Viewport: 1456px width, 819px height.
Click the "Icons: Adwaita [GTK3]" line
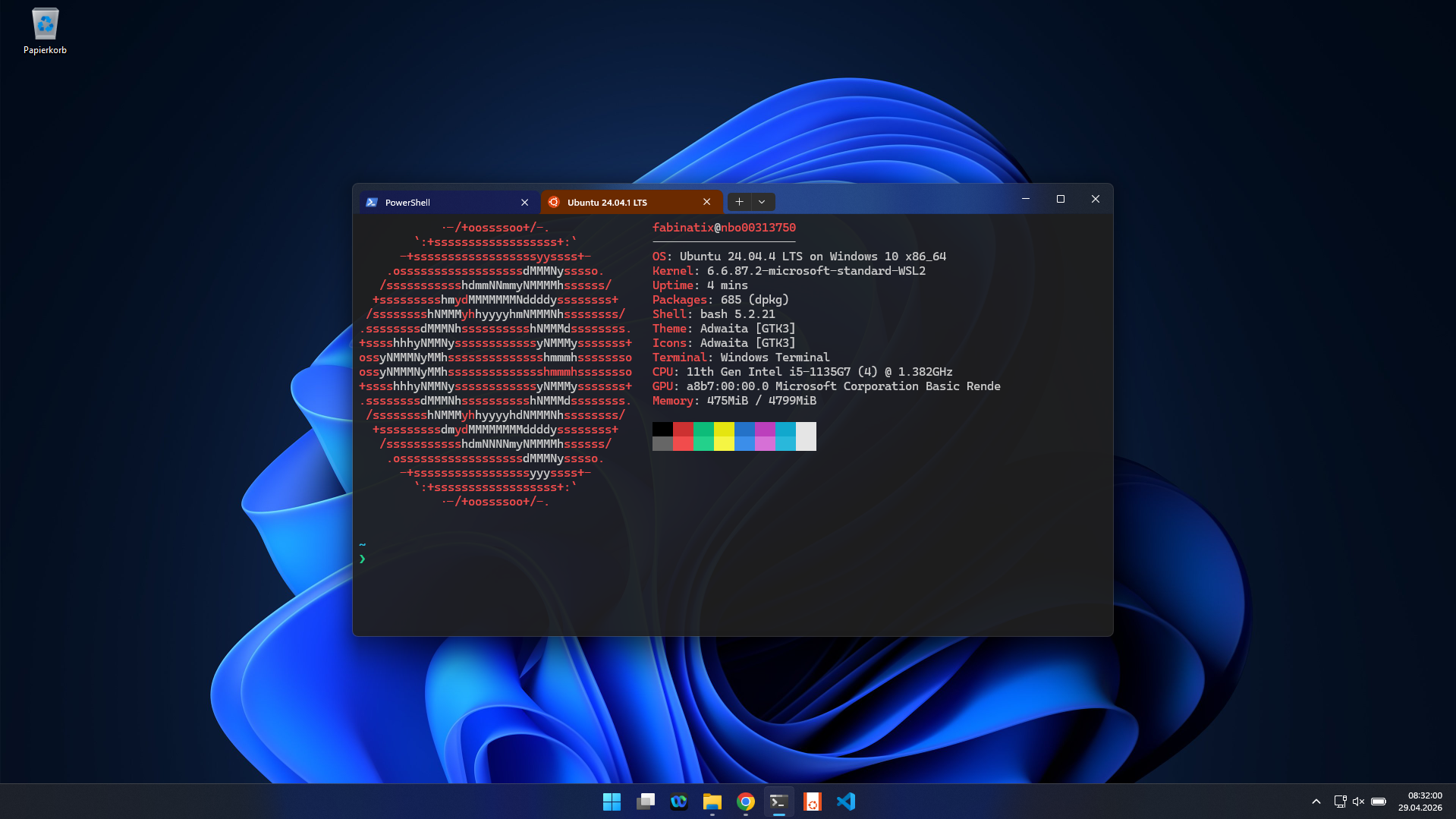point(724,343)
